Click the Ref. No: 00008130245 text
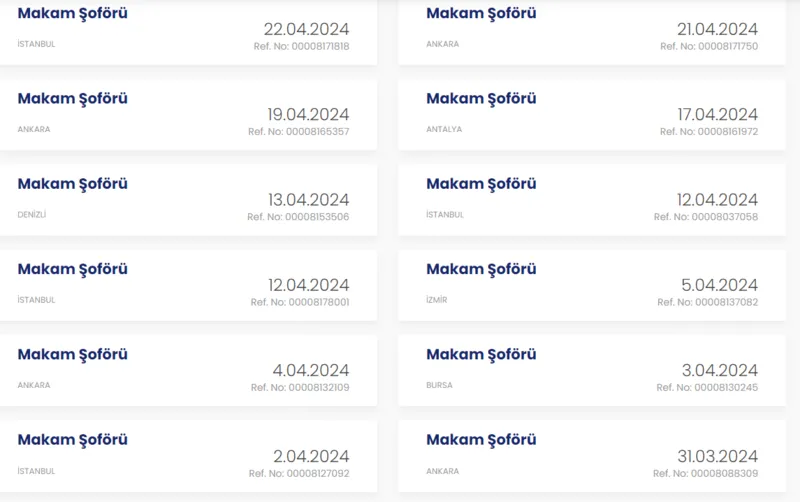Viewport: 800px width, 502px height. point(707,388)
